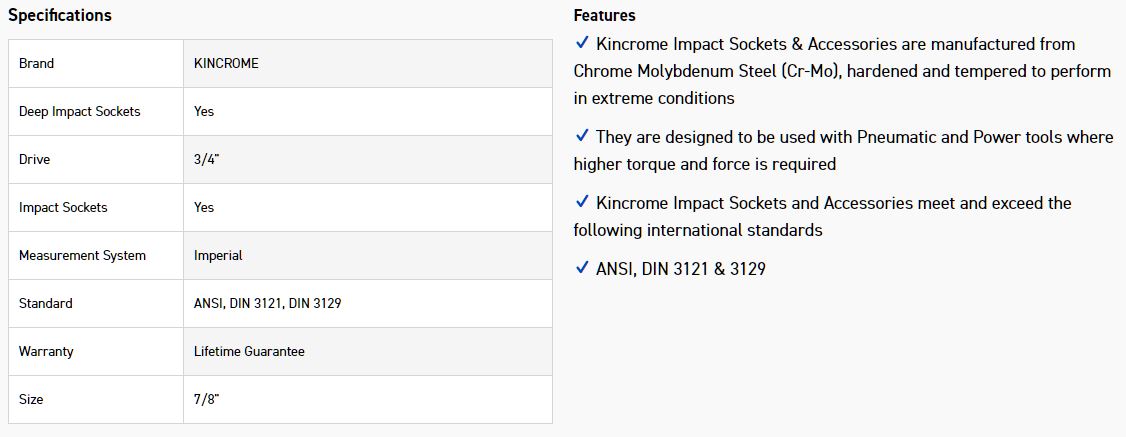
Task: Click the Deep Impact Sockets label
Action: pyautogui.click(x=79, y=111)
